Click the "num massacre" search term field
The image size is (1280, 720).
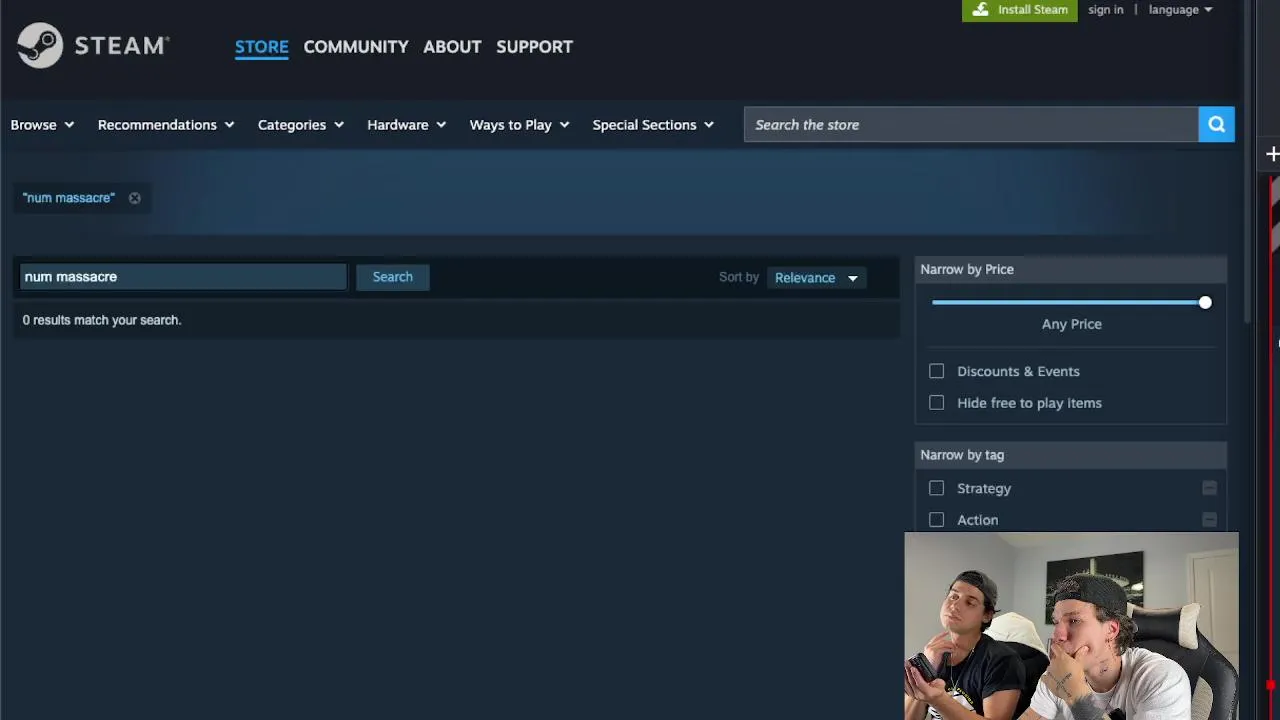pyautogui.click(x=183, y=277)
